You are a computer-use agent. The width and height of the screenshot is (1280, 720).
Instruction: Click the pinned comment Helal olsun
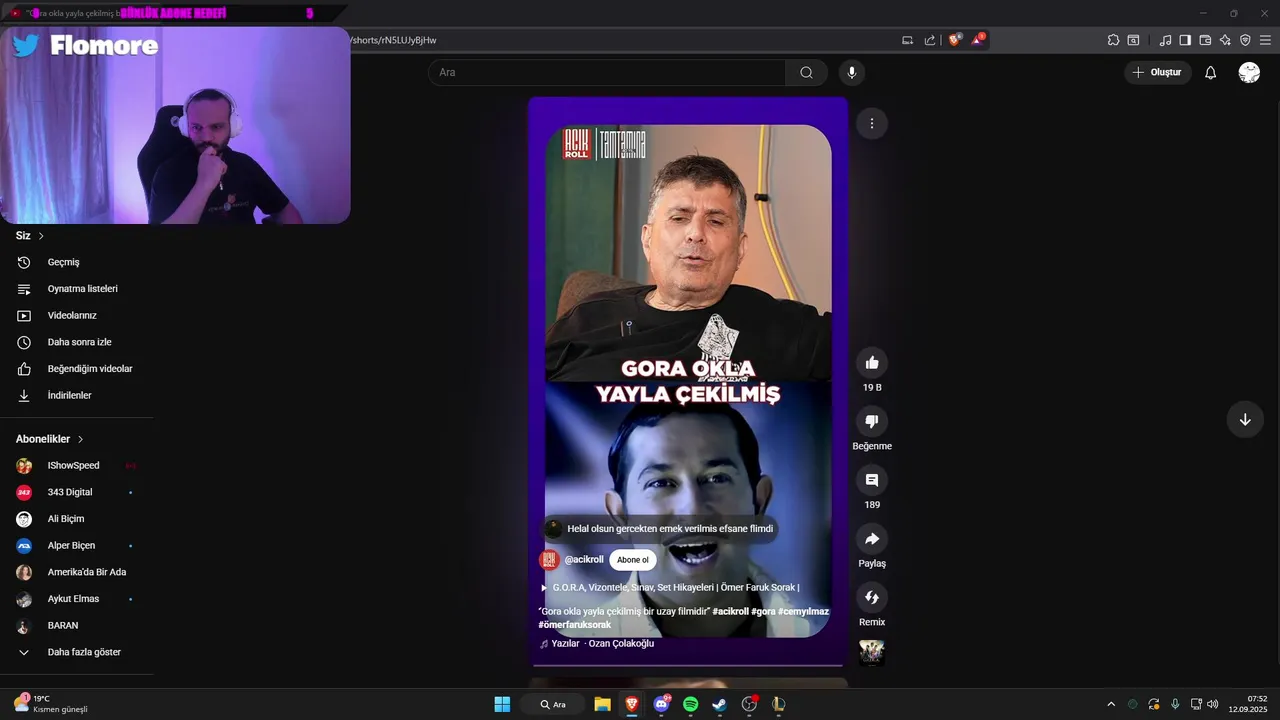click(660, 529)
